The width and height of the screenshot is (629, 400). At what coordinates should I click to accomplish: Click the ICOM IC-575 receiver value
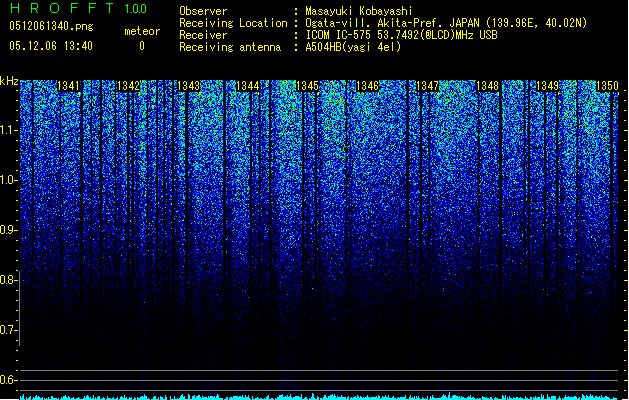401,35
